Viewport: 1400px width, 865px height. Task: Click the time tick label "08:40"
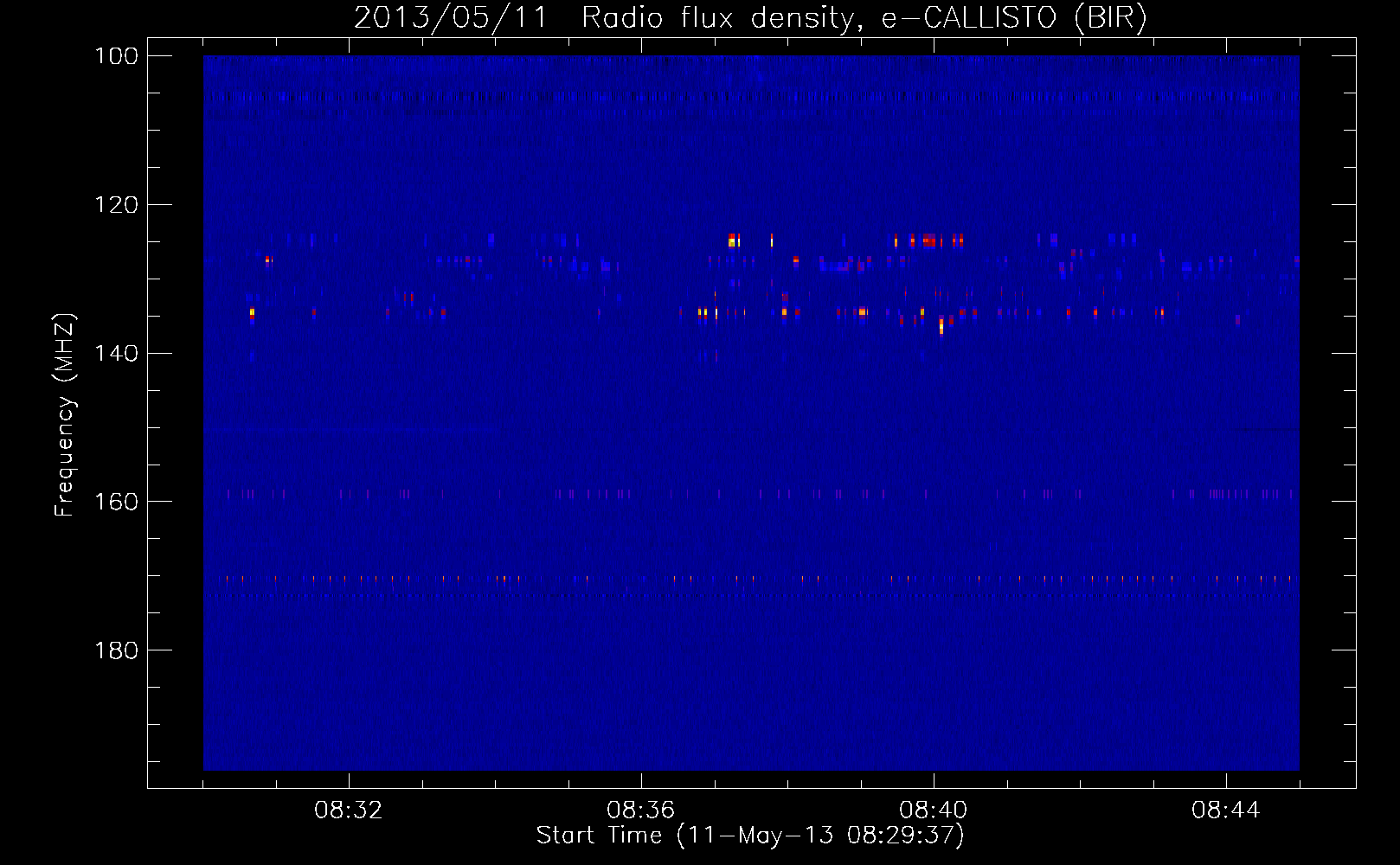tap(934, 811)
